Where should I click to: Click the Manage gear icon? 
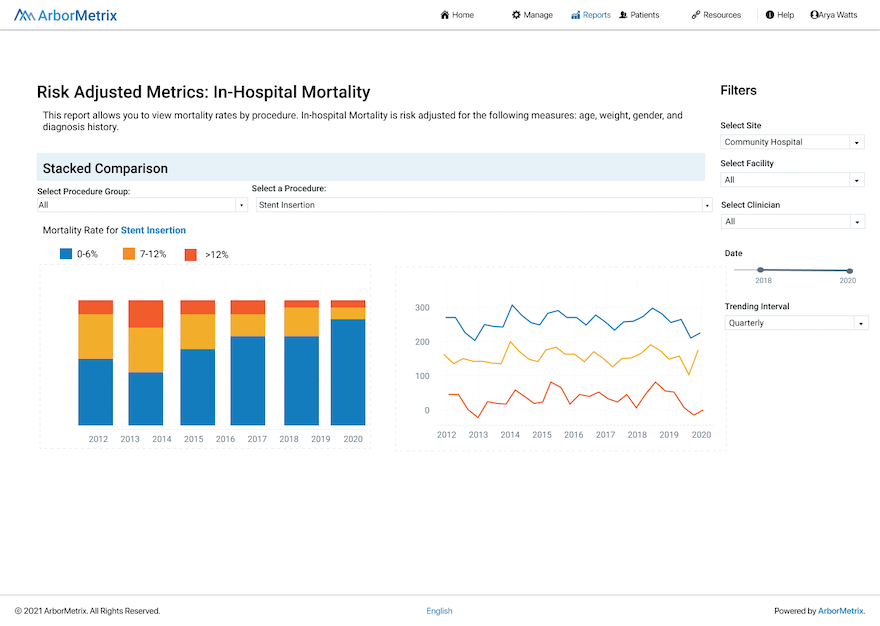tap(516, 15)
